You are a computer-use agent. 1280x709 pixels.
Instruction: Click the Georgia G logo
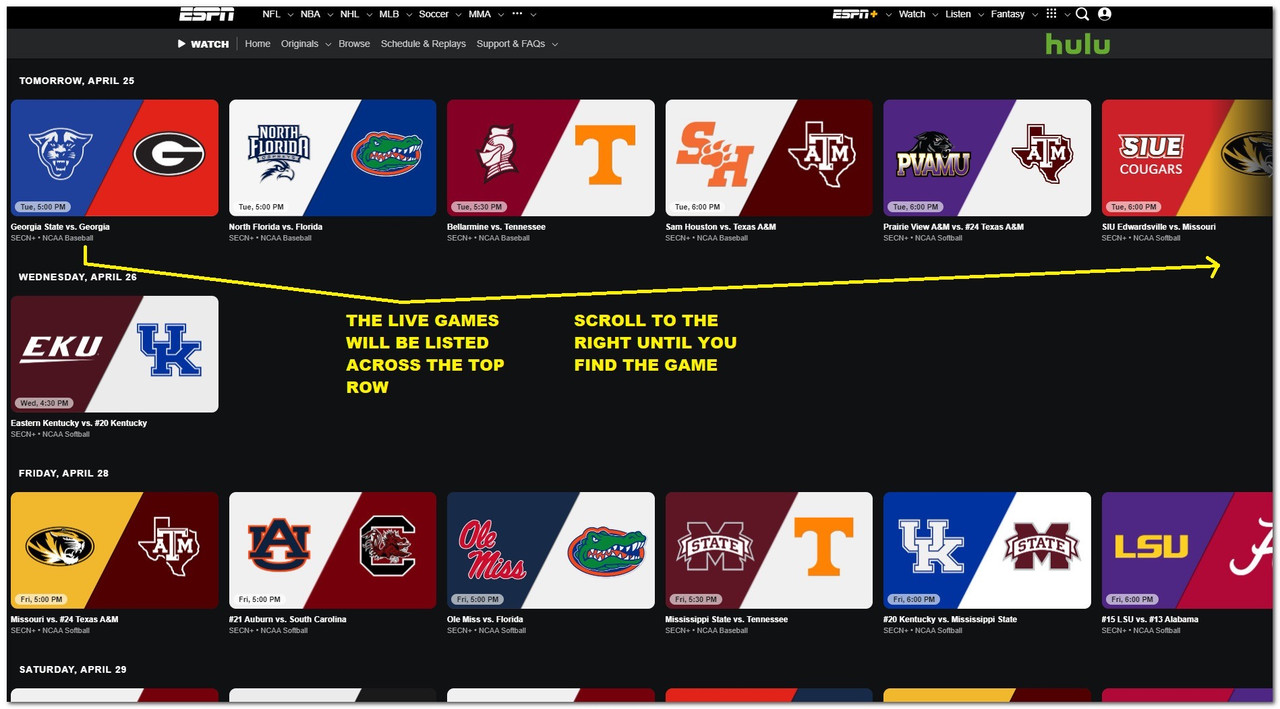tap(169, 154)
